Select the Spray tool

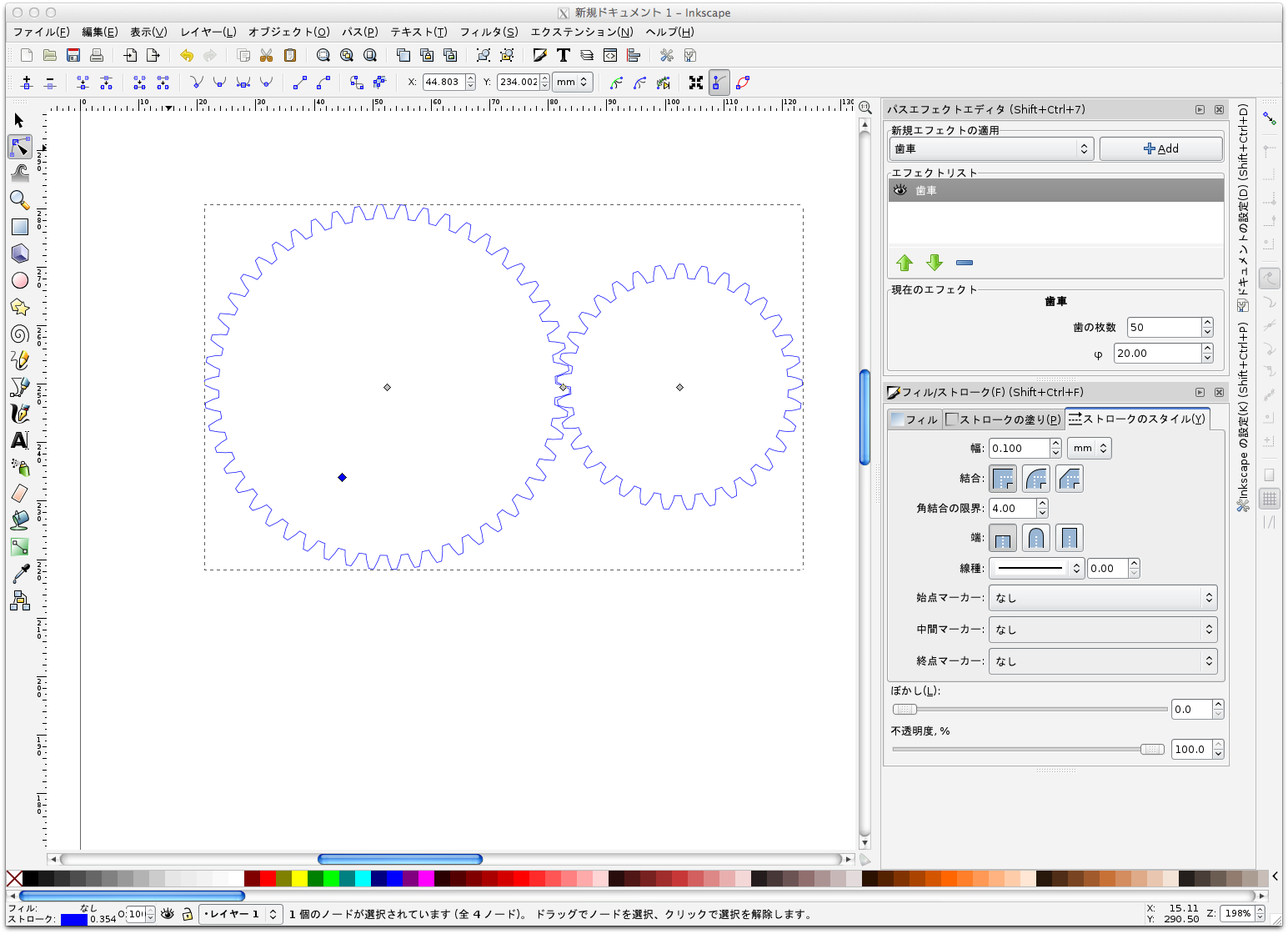point(20,467)
